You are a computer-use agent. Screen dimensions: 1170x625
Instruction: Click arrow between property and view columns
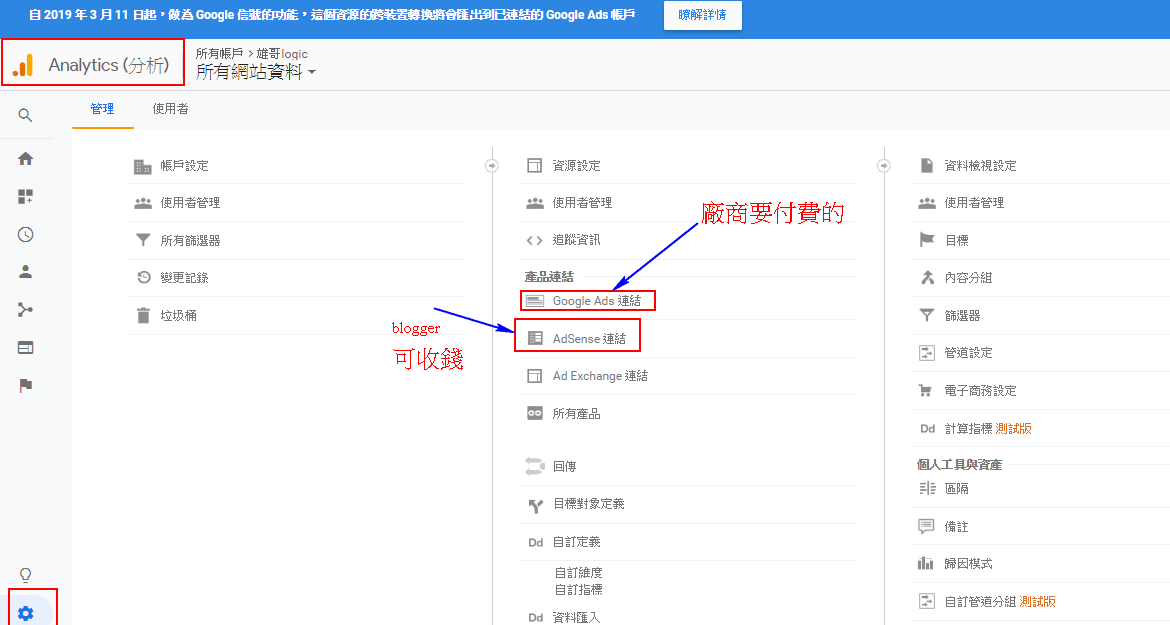(883, 166)
